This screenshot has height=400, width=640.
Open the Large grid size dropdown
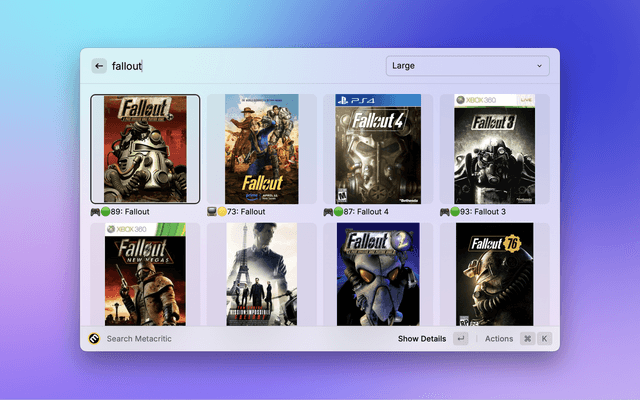tap(467, 66)
